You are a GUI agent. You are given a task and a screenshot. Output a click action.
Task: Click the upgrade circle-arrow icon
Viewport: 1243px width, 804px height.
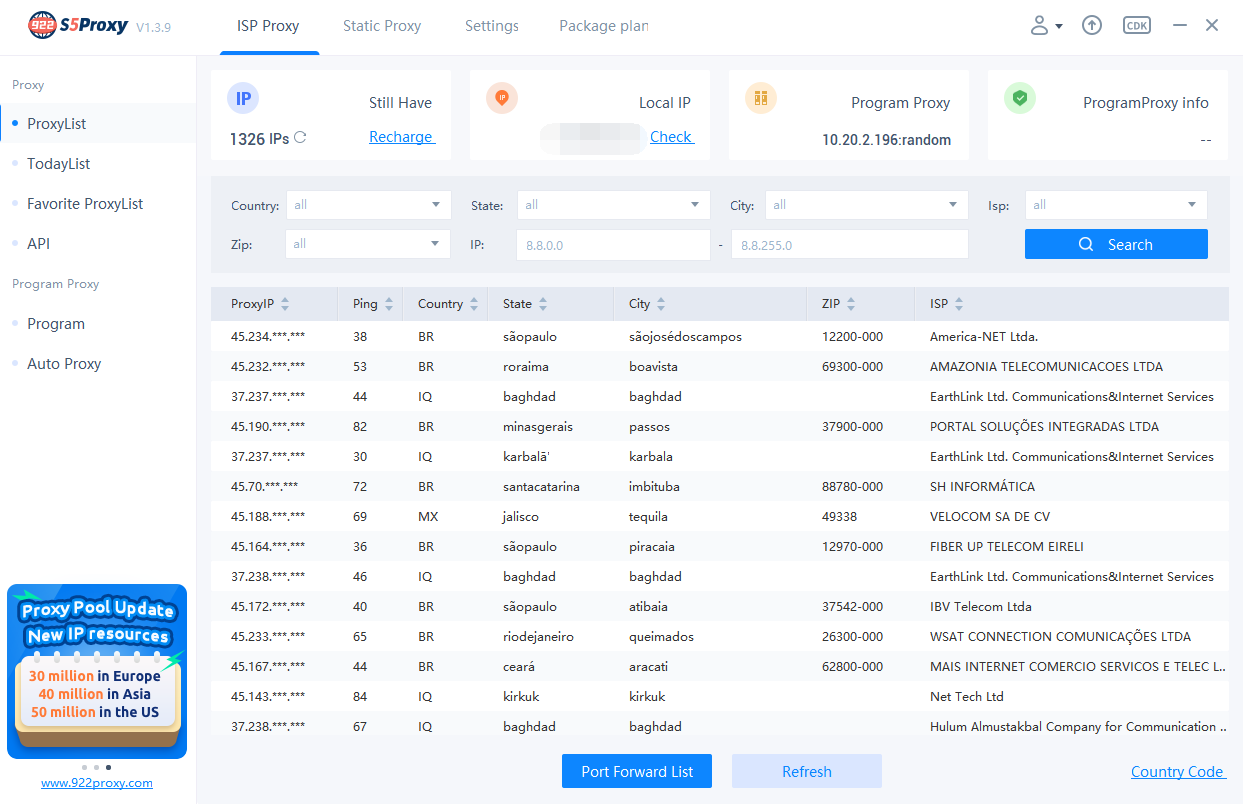1092,25
